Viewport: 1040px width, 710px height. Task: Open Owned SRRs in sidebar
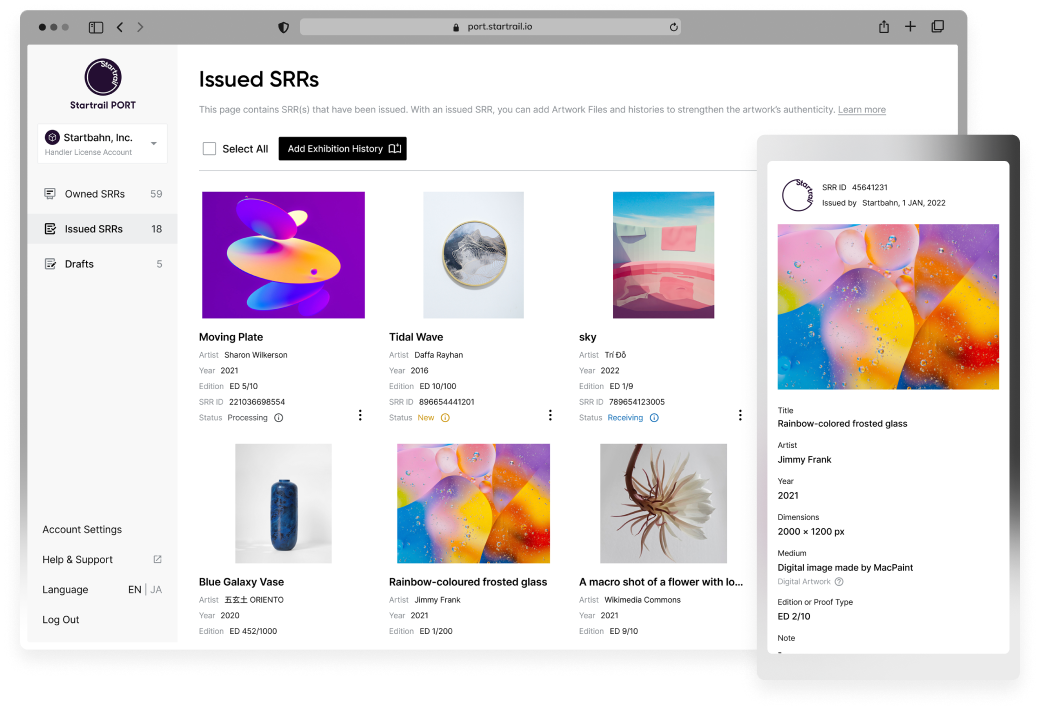(x=94, y=194)
